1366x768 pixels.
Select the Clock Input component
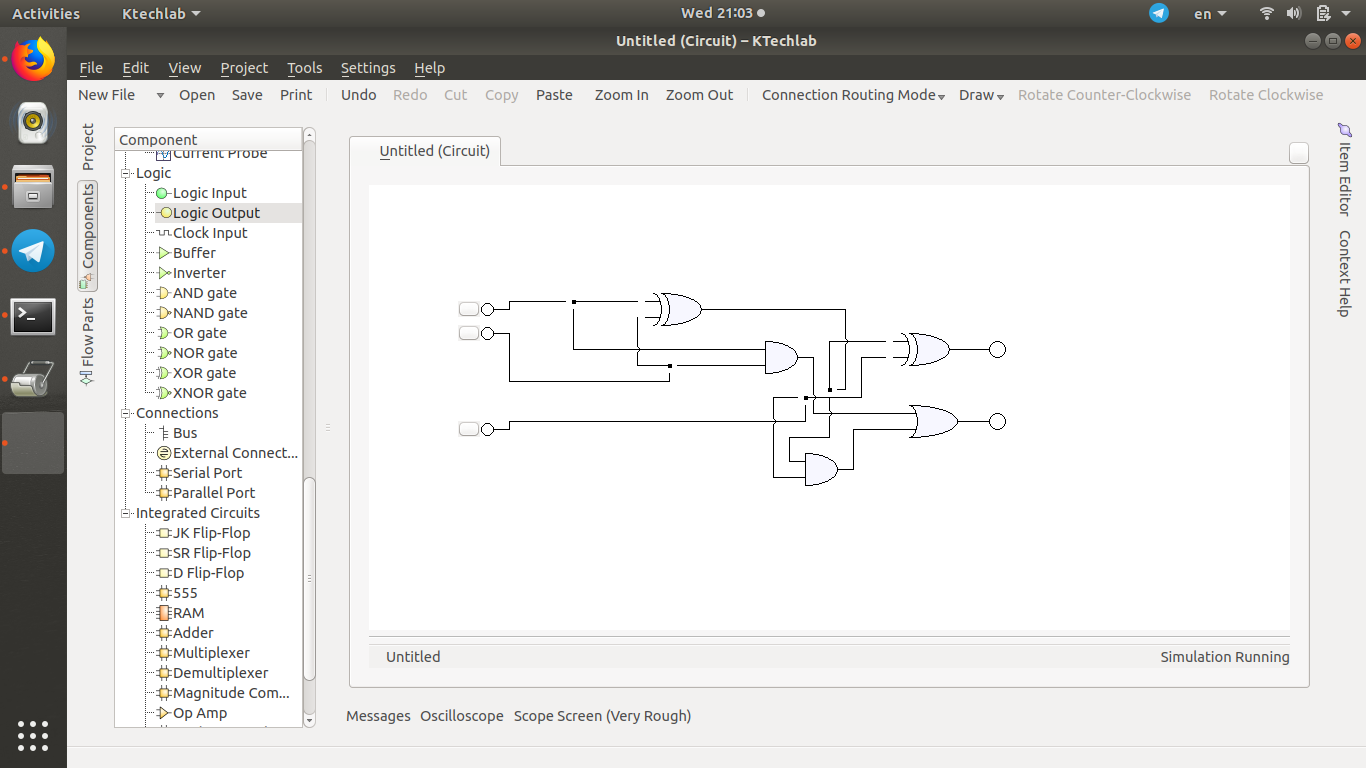pyautogui.click(x=209, y=233)
